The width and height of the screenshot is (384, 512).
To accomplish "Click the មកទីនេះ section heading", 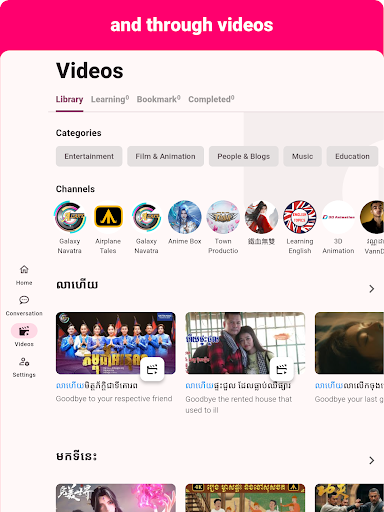I will coord(76,456).
